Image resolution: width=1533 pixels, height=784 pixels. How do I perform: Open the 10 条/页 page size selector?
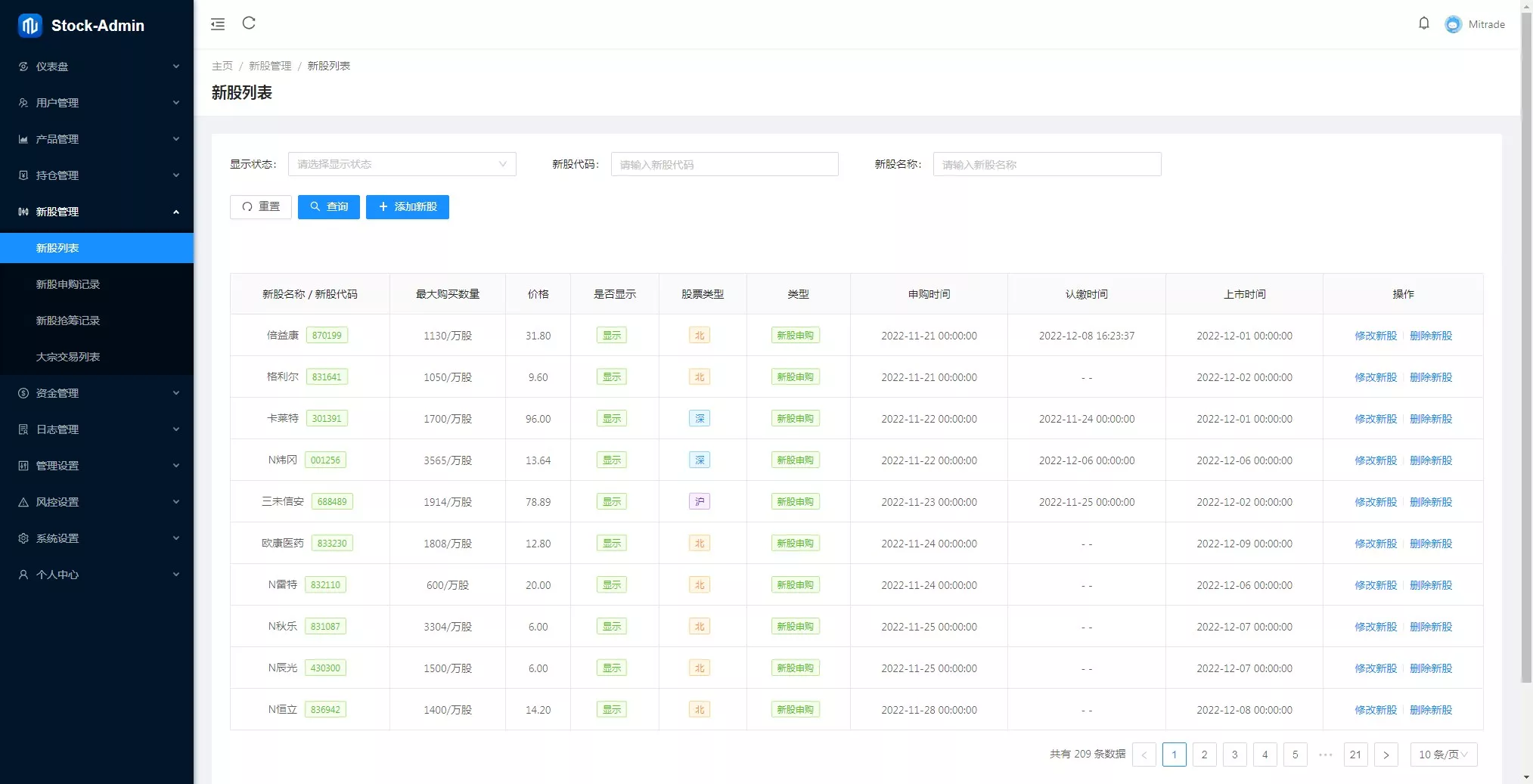(x=1443, y=755)
